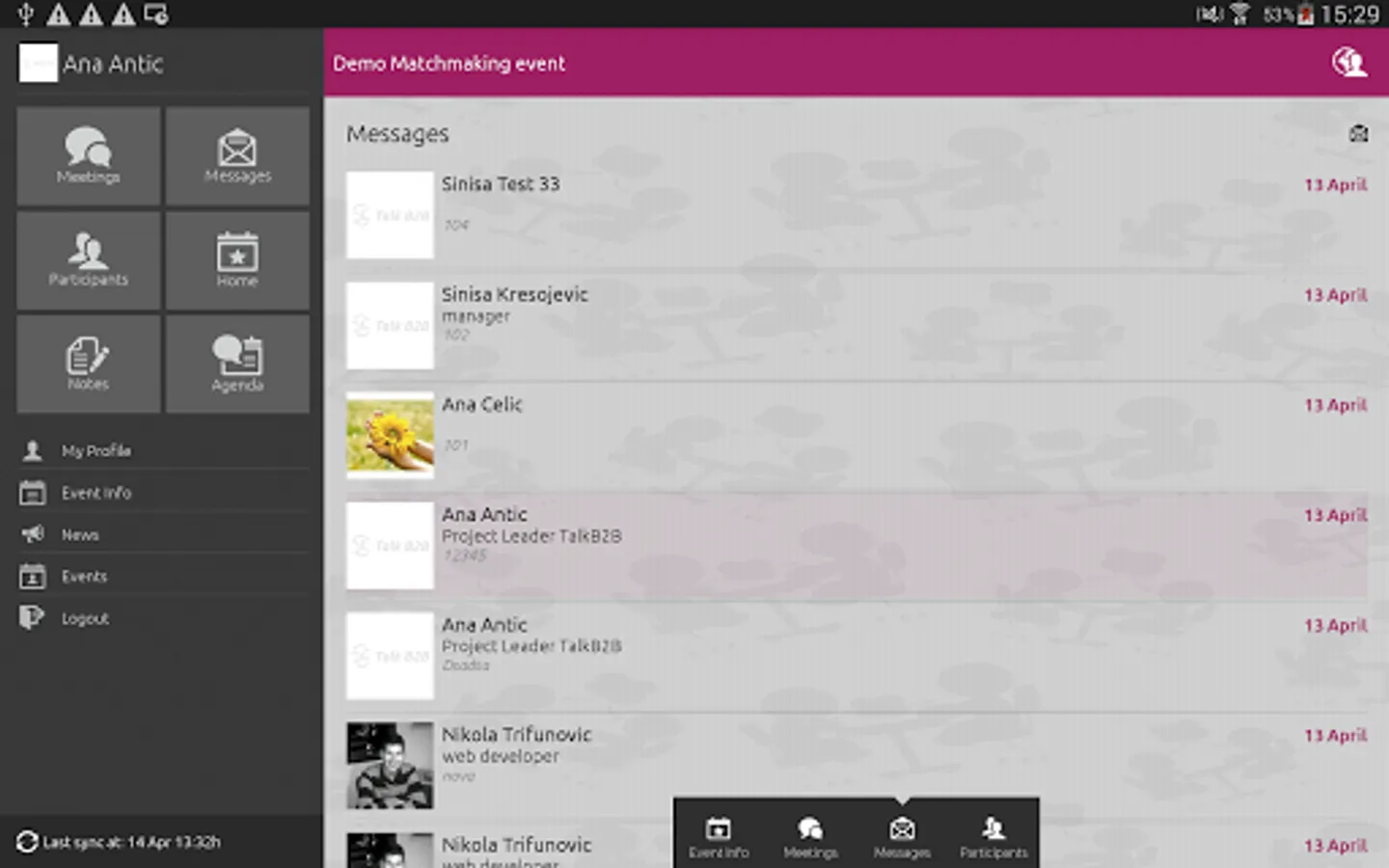Open message from Sinisa Test 33
The width and height of the screenshot is (1389, 868).
click(857, 215)
